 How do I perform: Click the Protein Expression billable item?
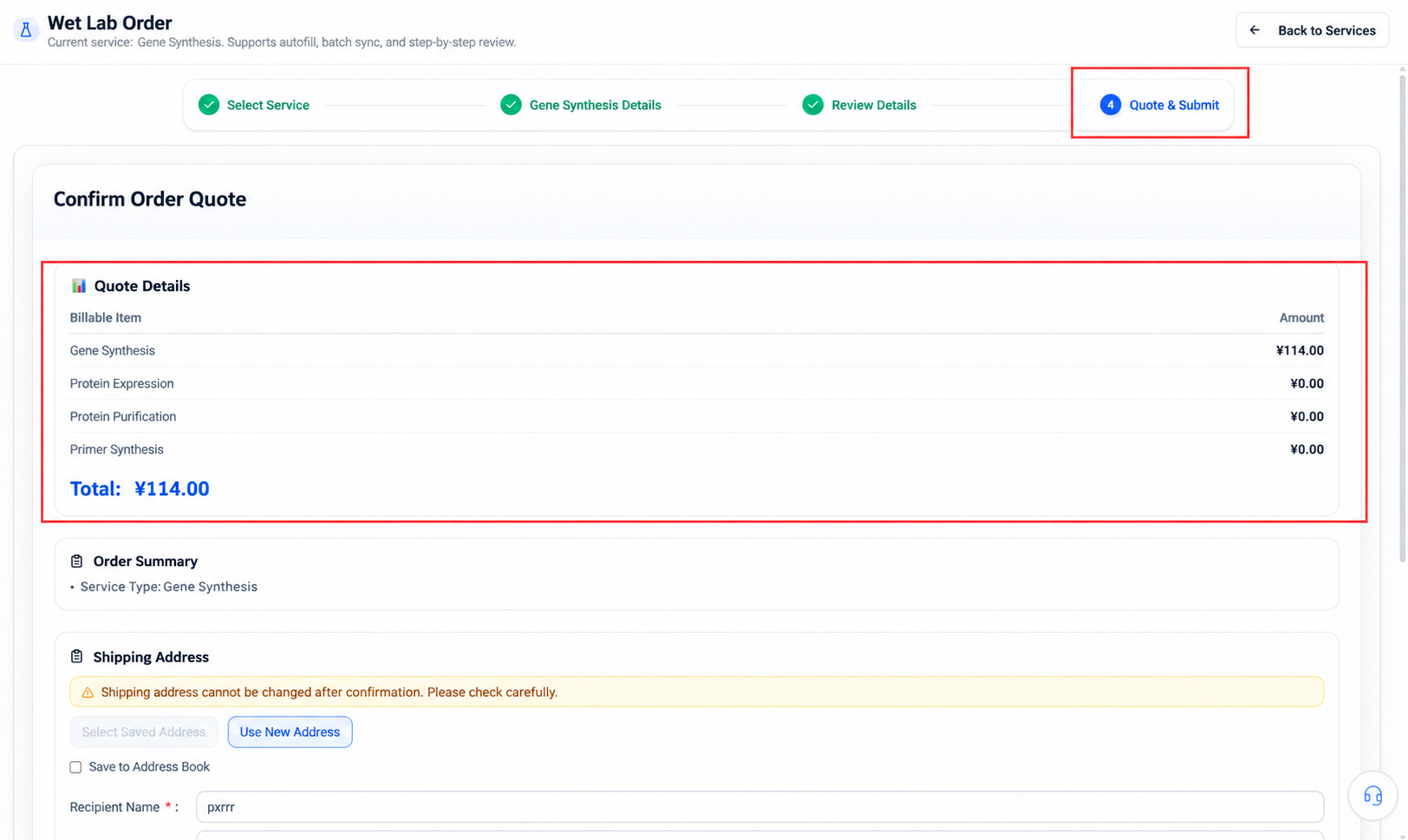point(122,384)
